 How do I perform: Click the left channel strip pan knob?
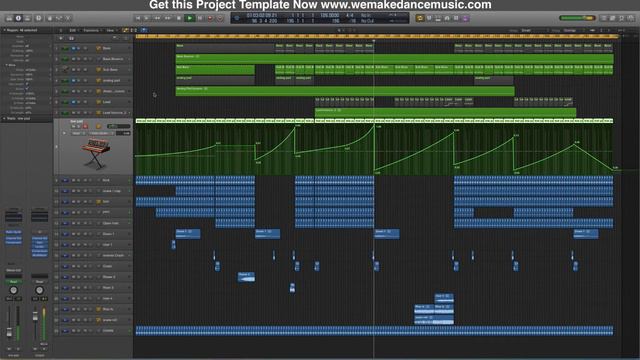tap(13, 291)
